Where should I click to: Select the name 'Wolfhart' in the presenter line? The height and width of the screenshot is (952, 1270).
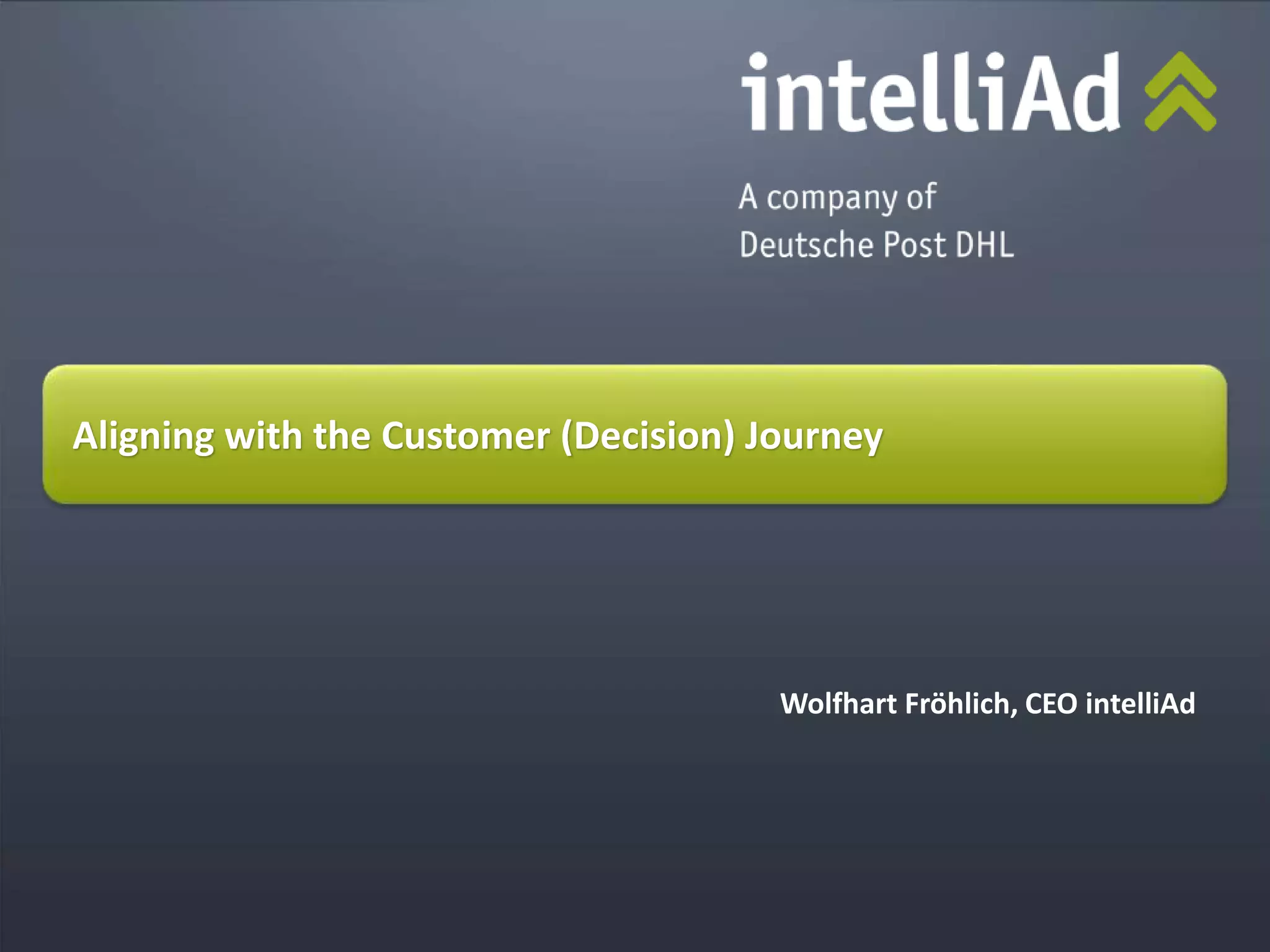click(x=838, y=703)
